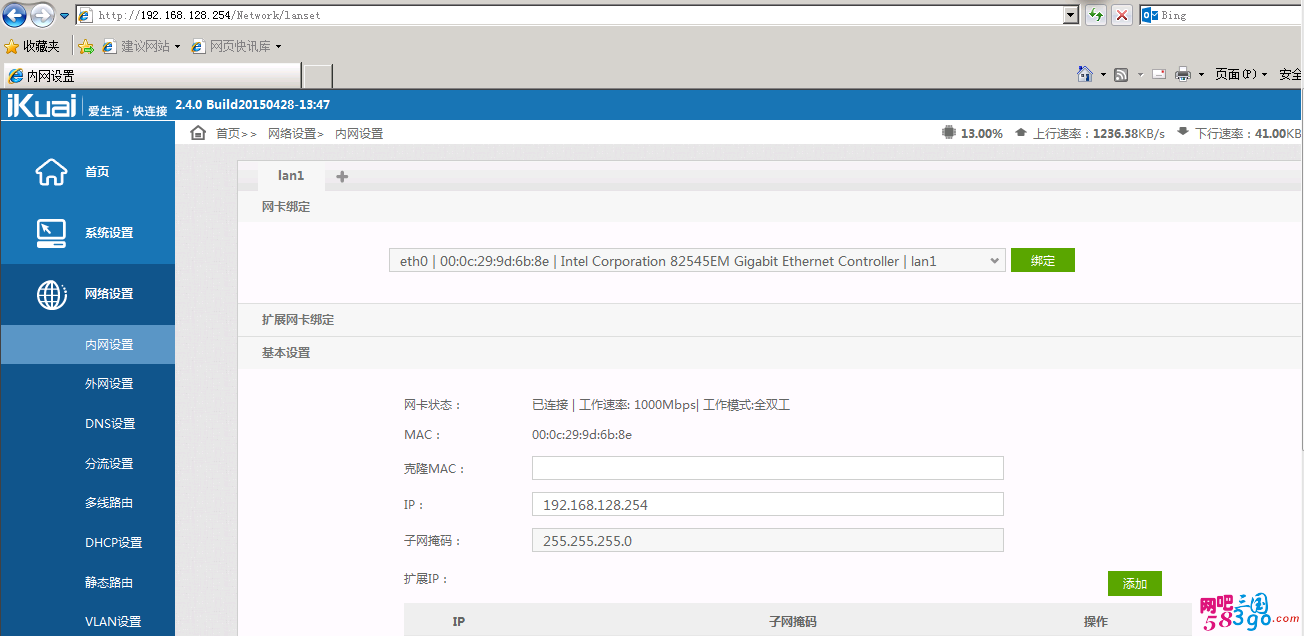The height and width of the screenshot is (636, 1304).
Task: Click the 操作 table column header
Action: pos(1096,622)
